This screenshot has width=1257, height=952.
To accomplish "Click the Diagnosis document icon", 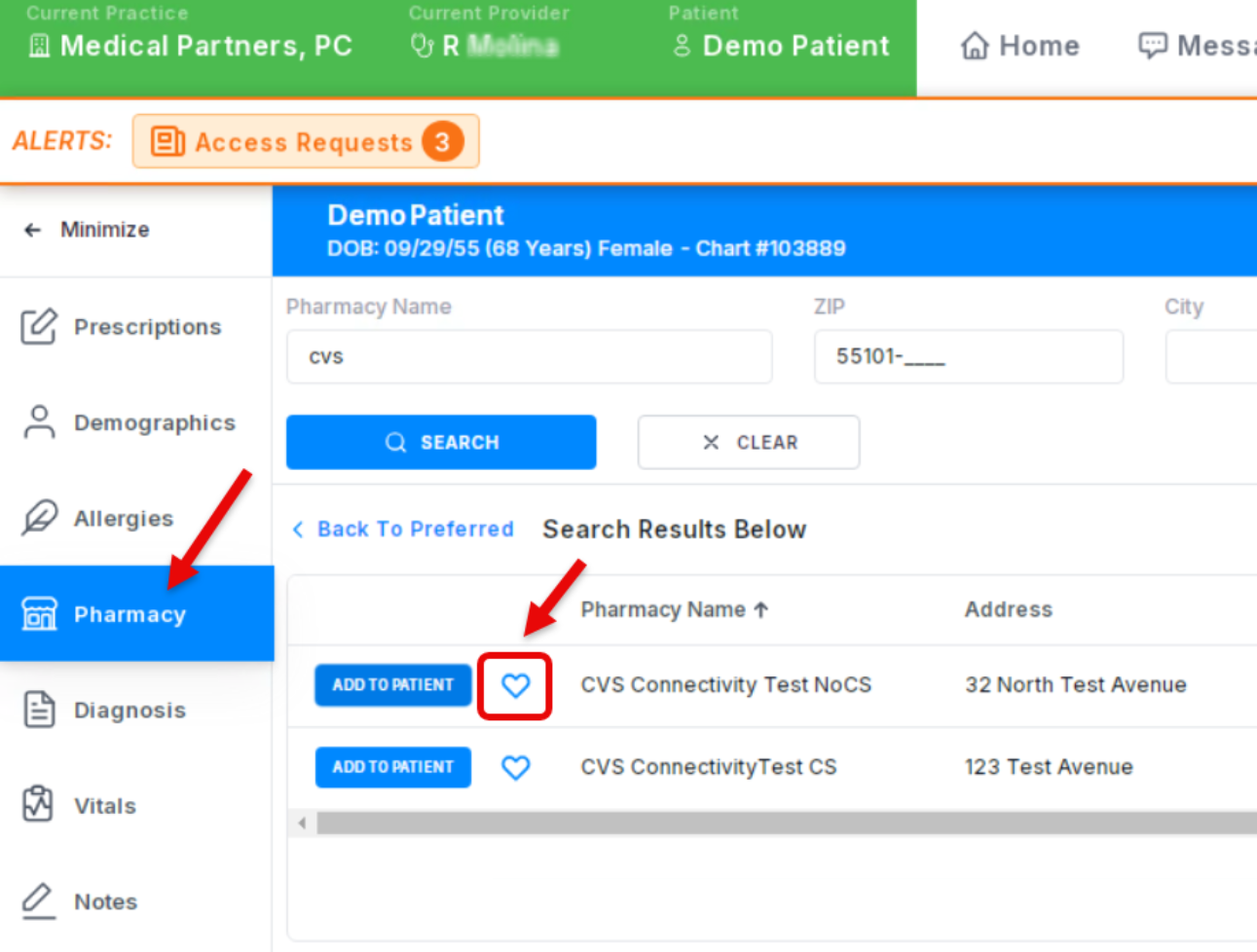I will [39, 710].
